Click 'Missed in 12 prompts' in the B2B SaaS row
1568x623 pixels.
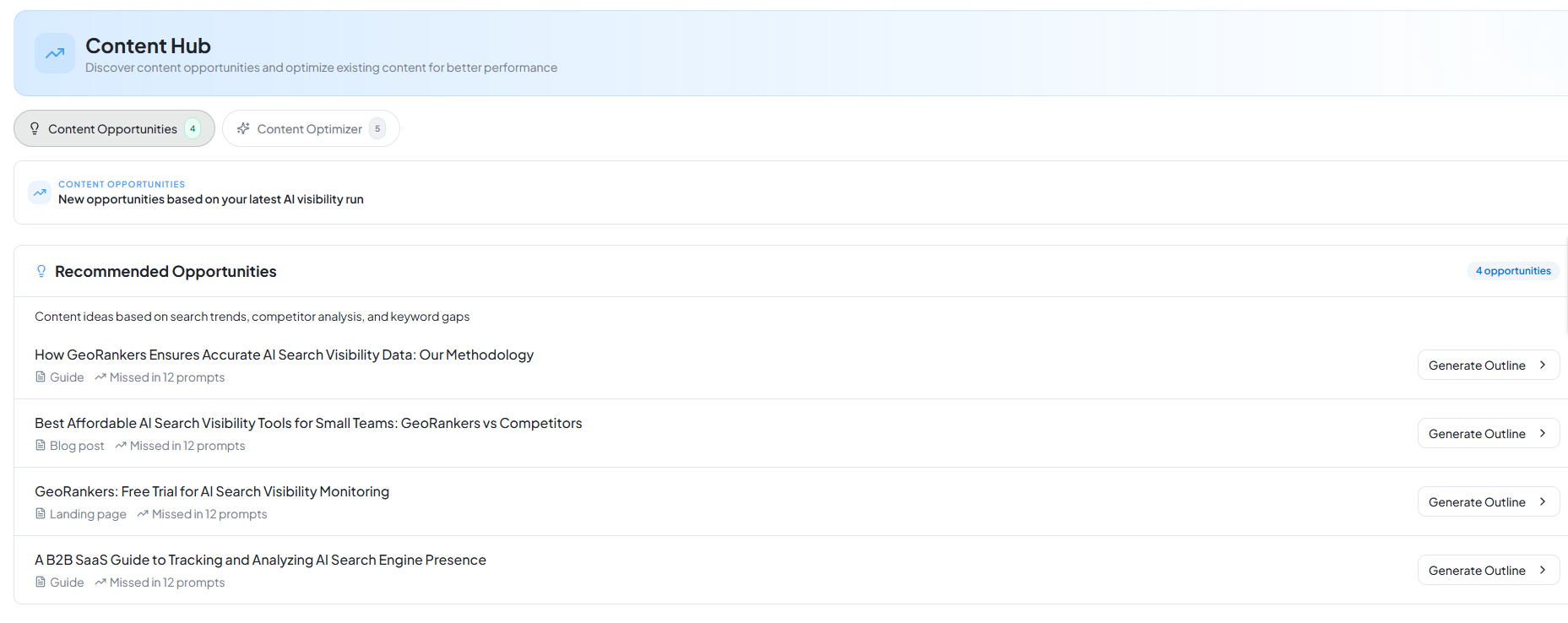(x=167, y=582)
